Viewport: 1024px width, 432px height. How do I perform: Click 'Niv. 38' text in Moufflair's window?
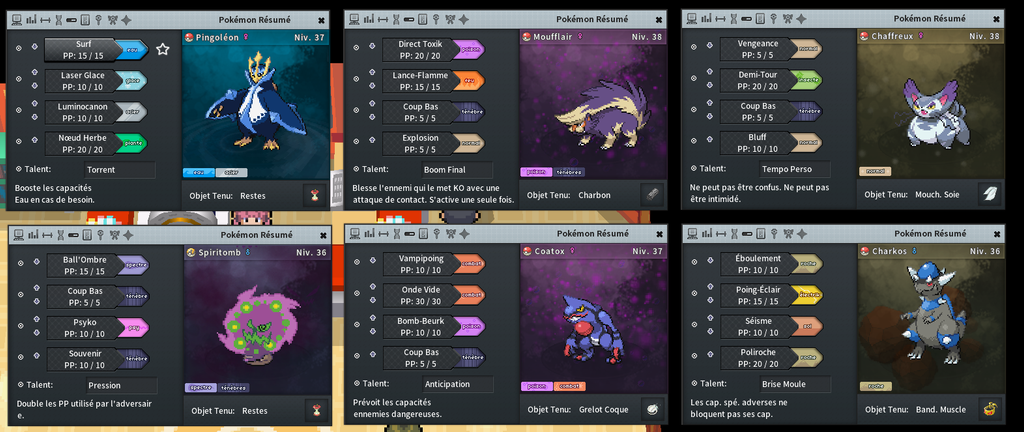pos(647,37)
